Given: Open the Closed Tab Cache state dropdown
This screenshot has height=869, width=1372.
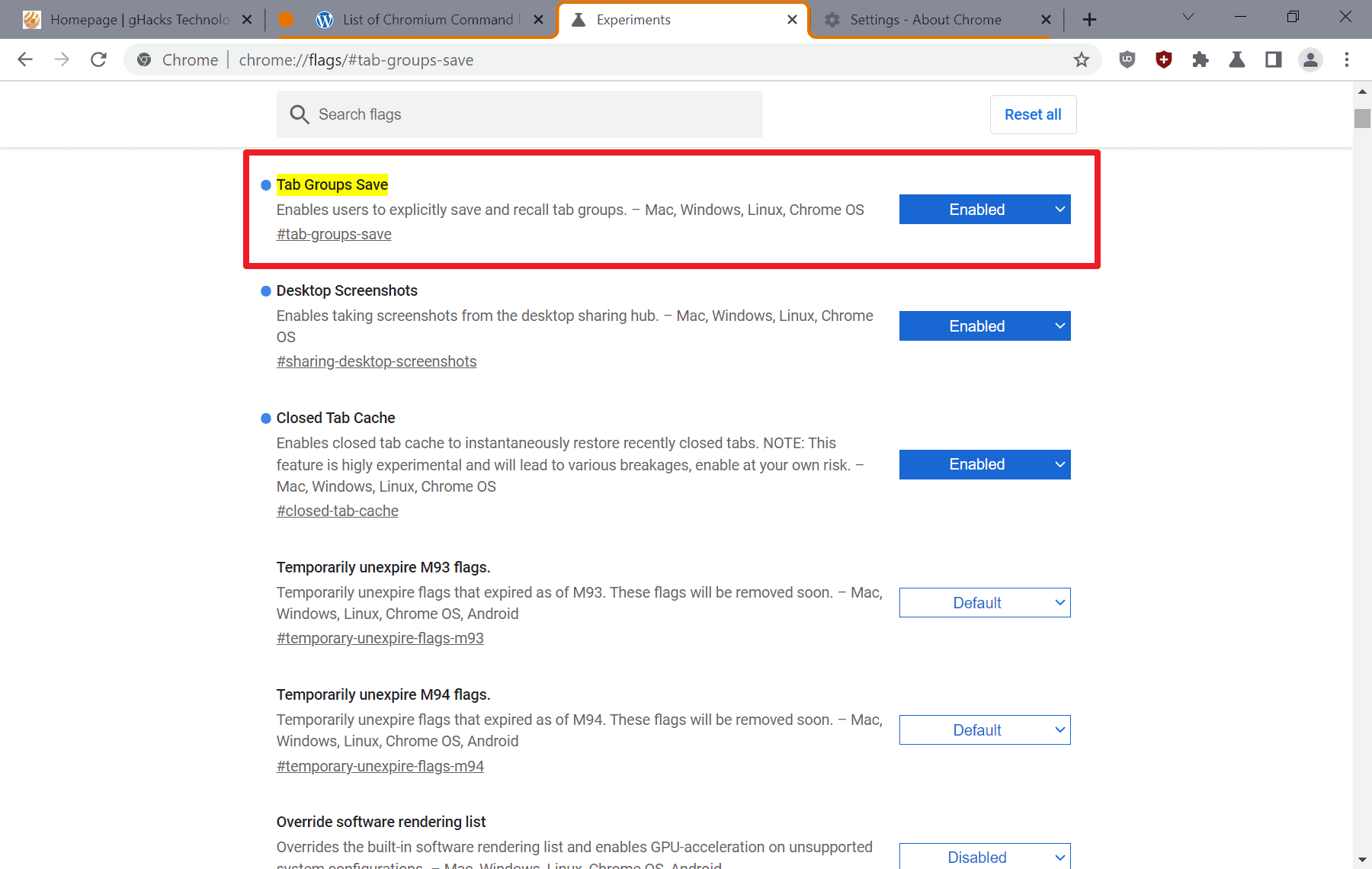Looking at the screenshot, I should (985, 464).
